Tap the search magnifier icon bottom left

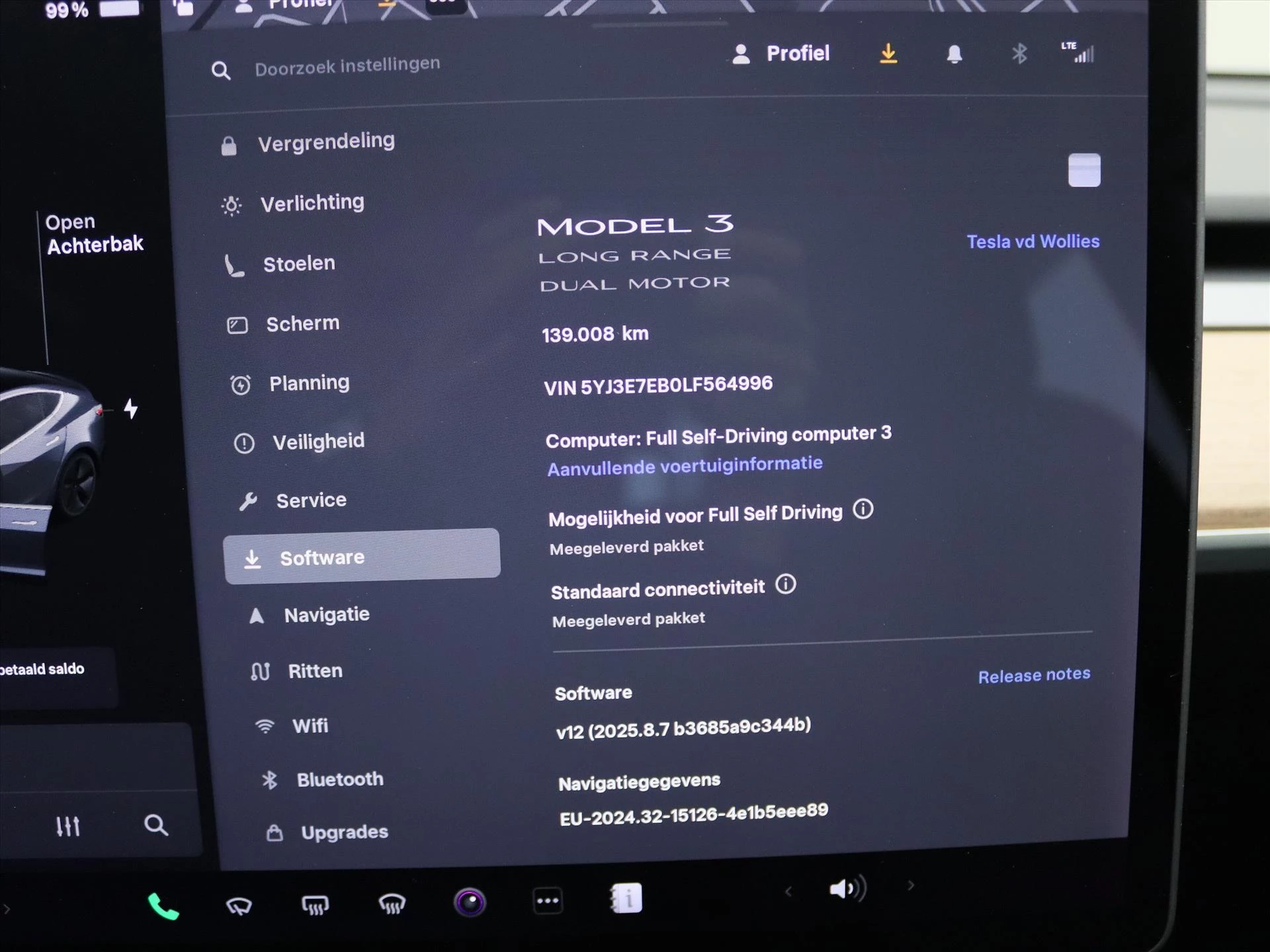156,824
